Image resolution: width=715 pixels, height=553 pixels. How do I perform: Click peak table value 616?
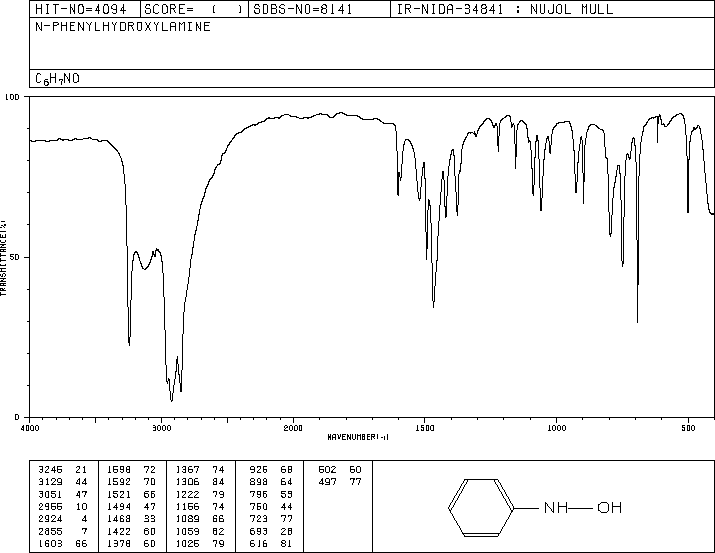click(259, 543)
